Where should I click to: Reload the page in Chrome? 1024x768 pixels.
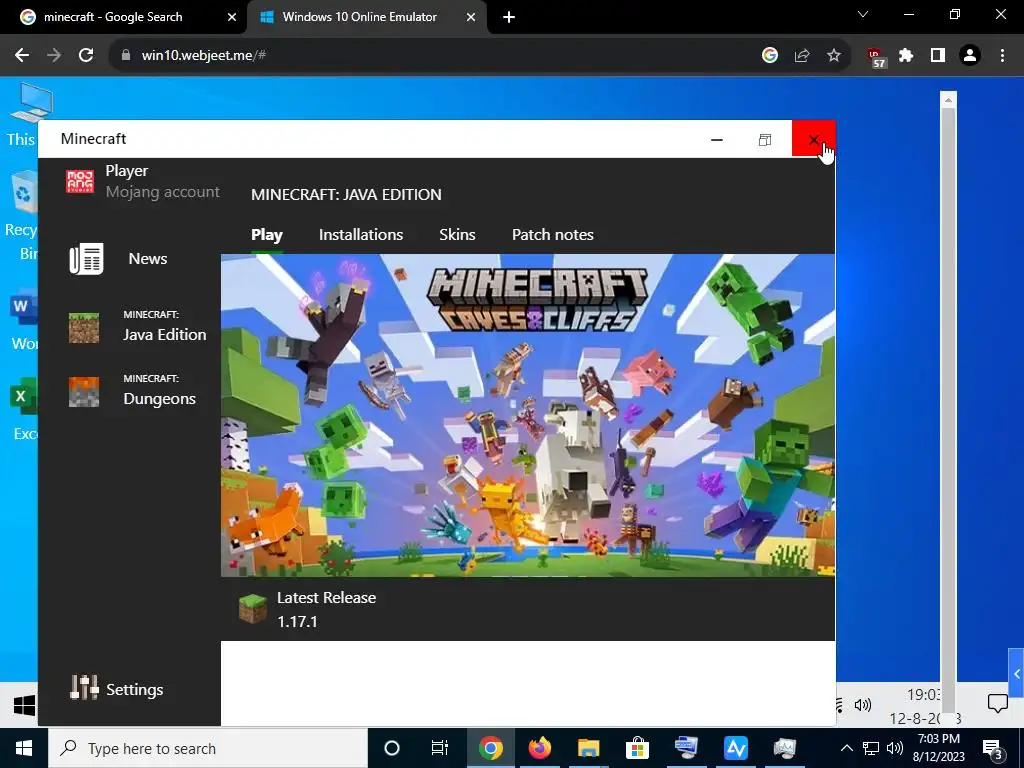86,56
